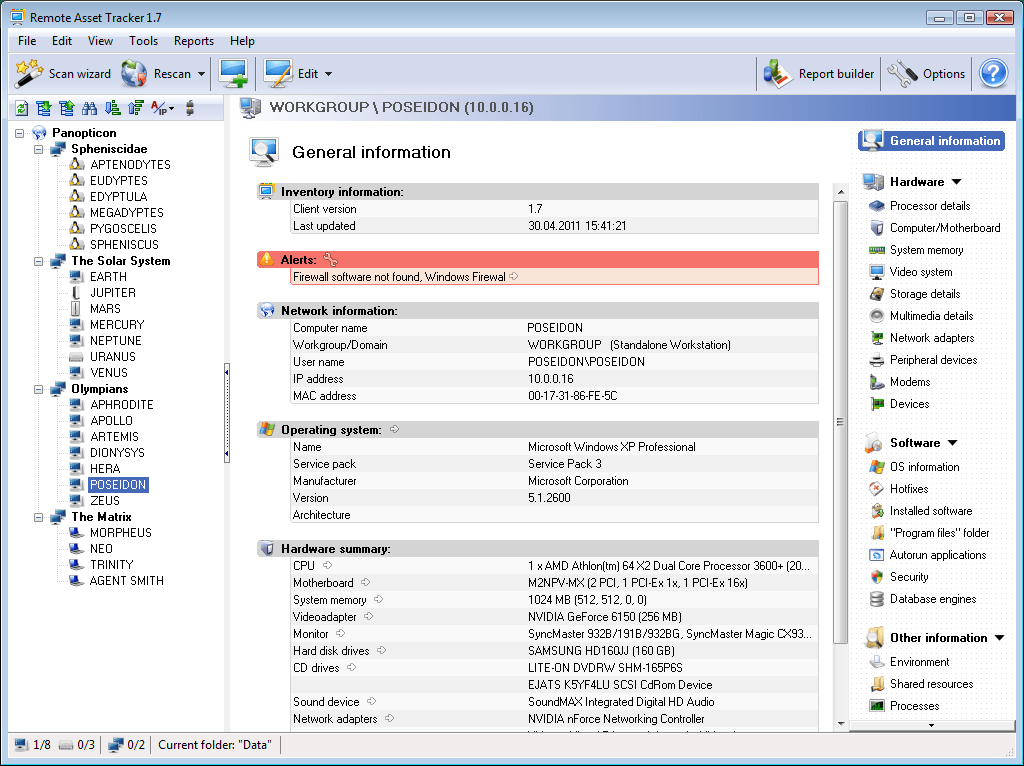
Task: Click the Alerts wrench icon
Action: [330, 260]
